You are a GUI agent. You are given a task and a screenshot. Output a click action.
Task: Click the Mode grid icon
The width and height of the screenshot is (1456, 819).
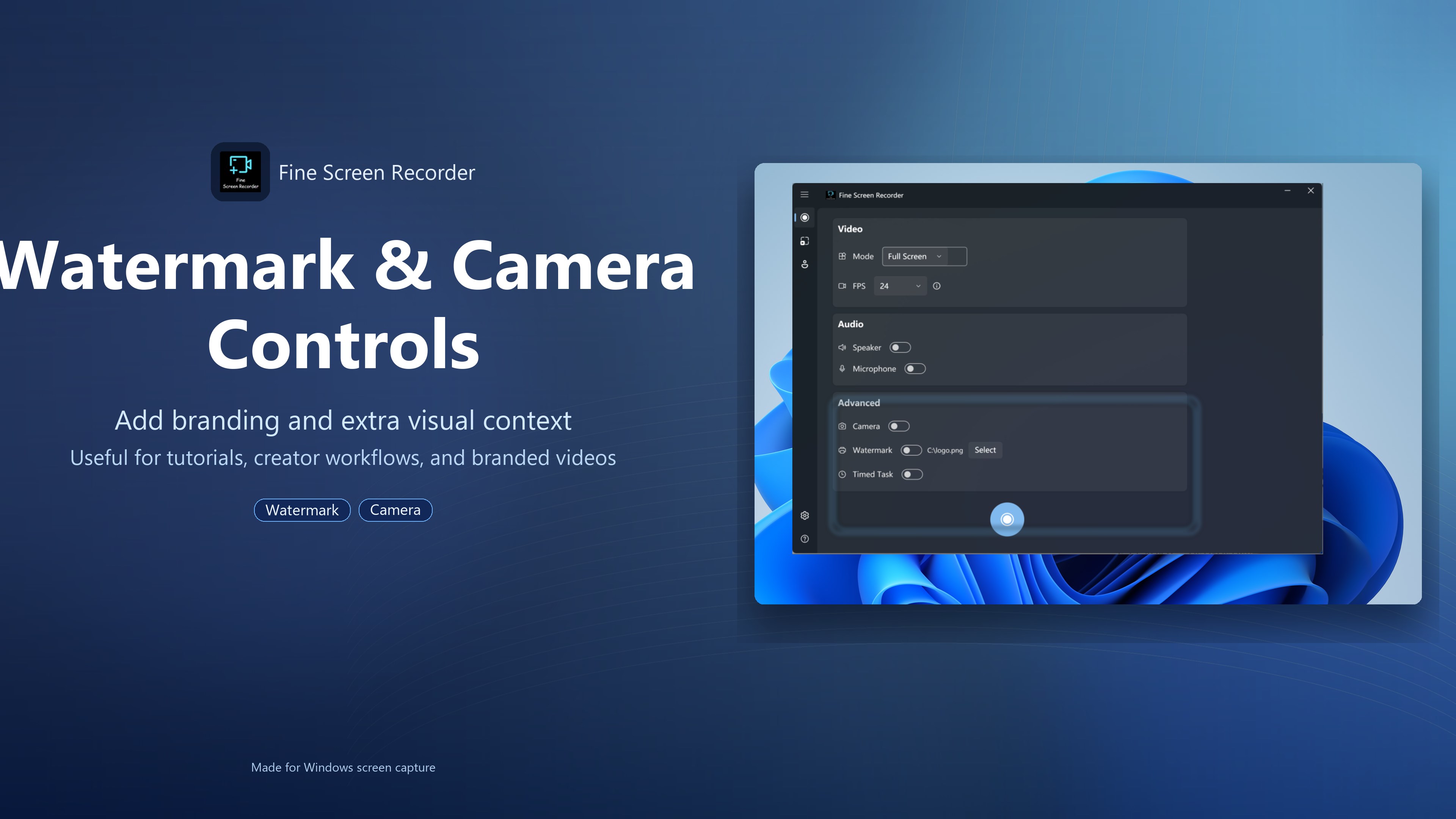pyautogui.click(x=842, y=256)
